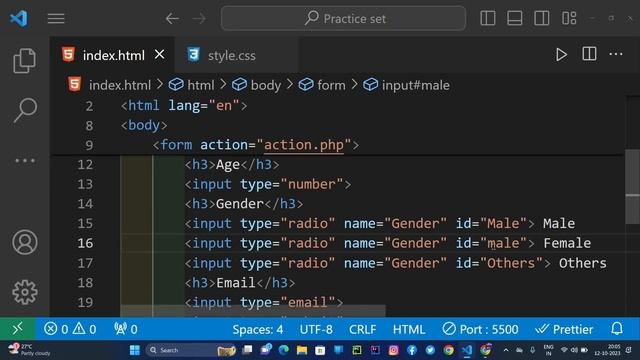Click the VS Code taskbar icon
This screenshot has width=640, height=360.
(467, 350)
